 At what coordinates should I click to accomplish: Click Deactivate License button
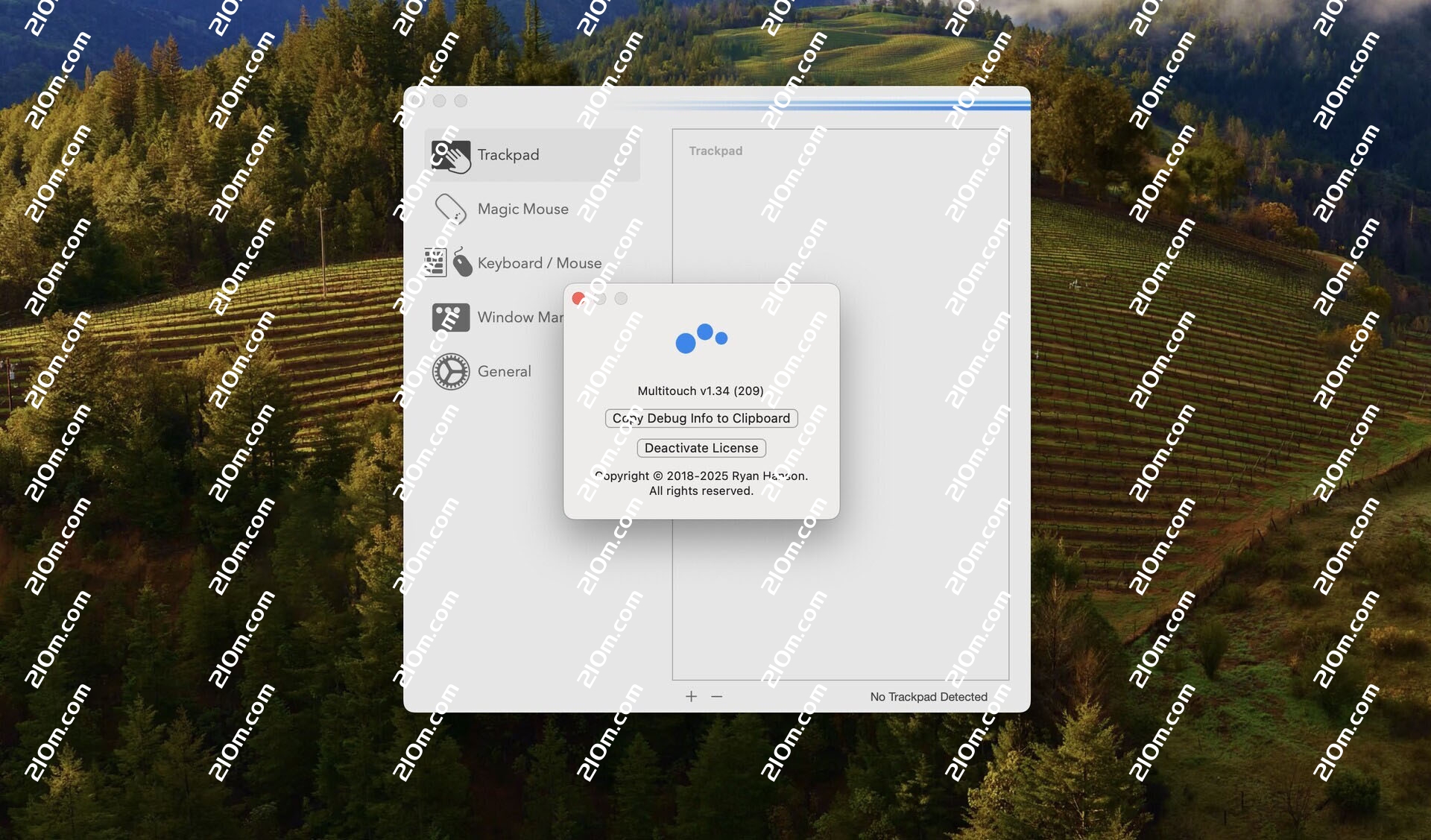click(701, 448)
